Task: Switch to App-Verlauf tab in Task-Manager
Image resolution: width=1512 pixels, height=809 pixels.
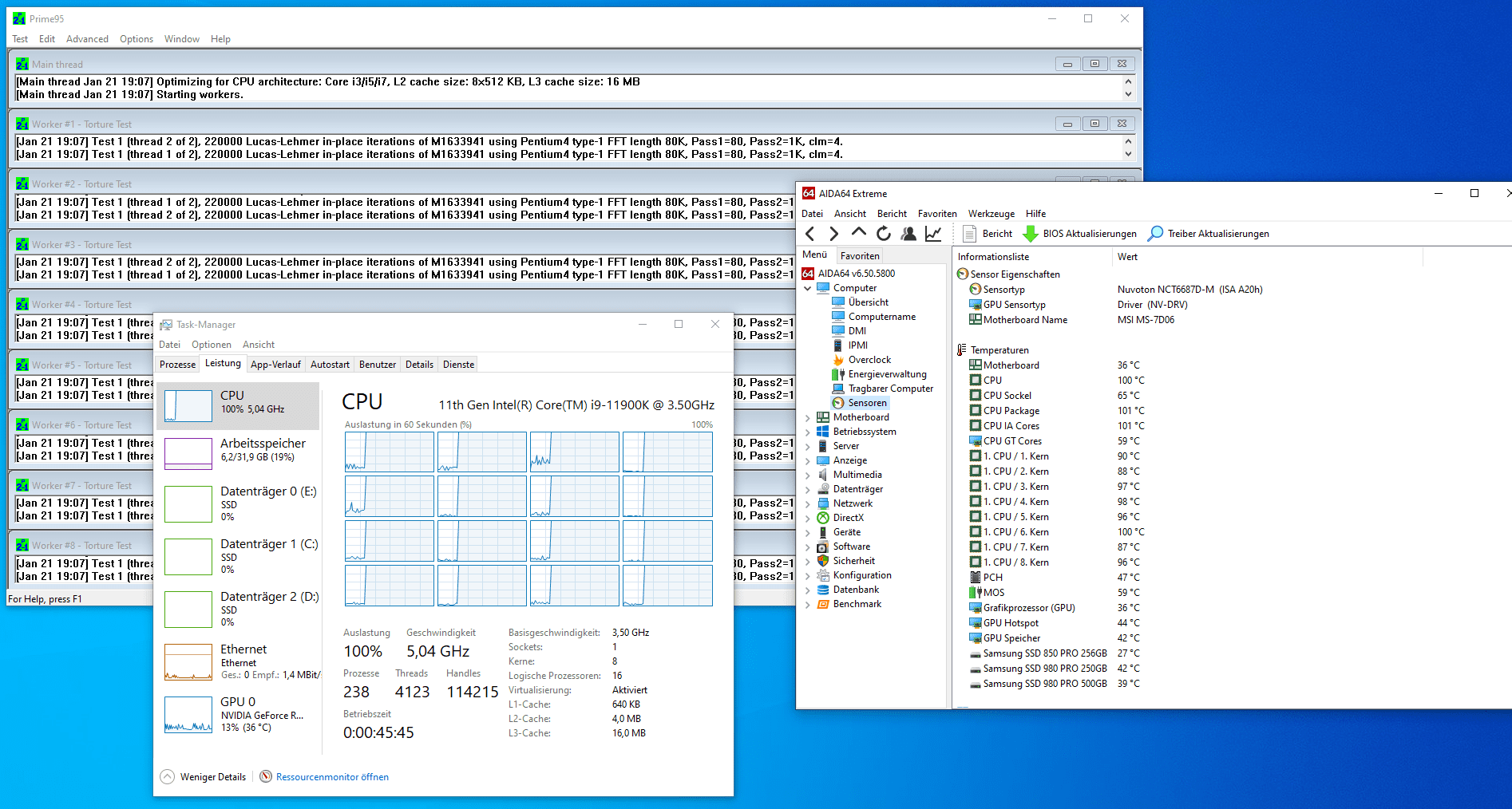Action: tap(275, 365)
